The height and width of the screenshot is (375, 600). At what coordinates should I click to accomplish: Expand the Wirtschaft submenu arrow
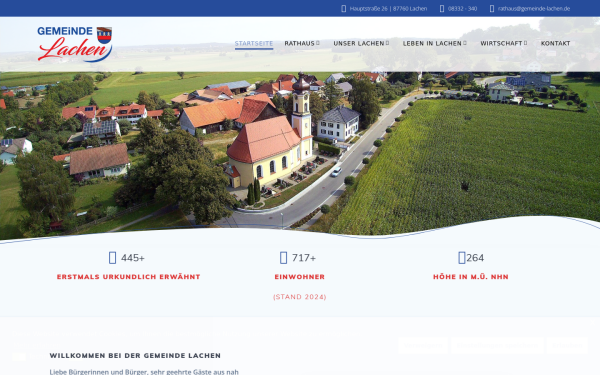tap(525, 43)
